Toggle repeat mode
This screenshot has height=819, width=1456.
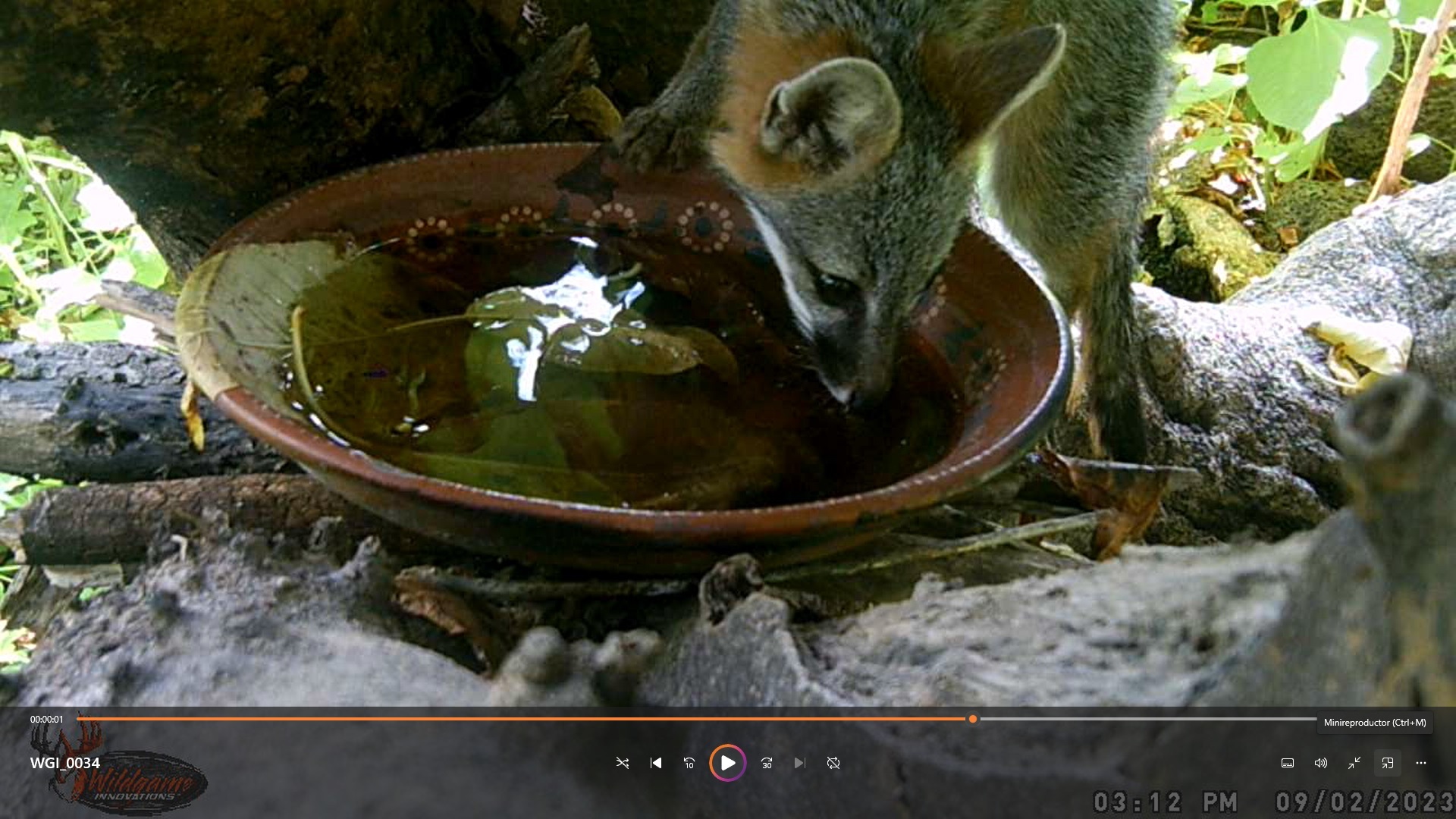[x=833, y=763]
